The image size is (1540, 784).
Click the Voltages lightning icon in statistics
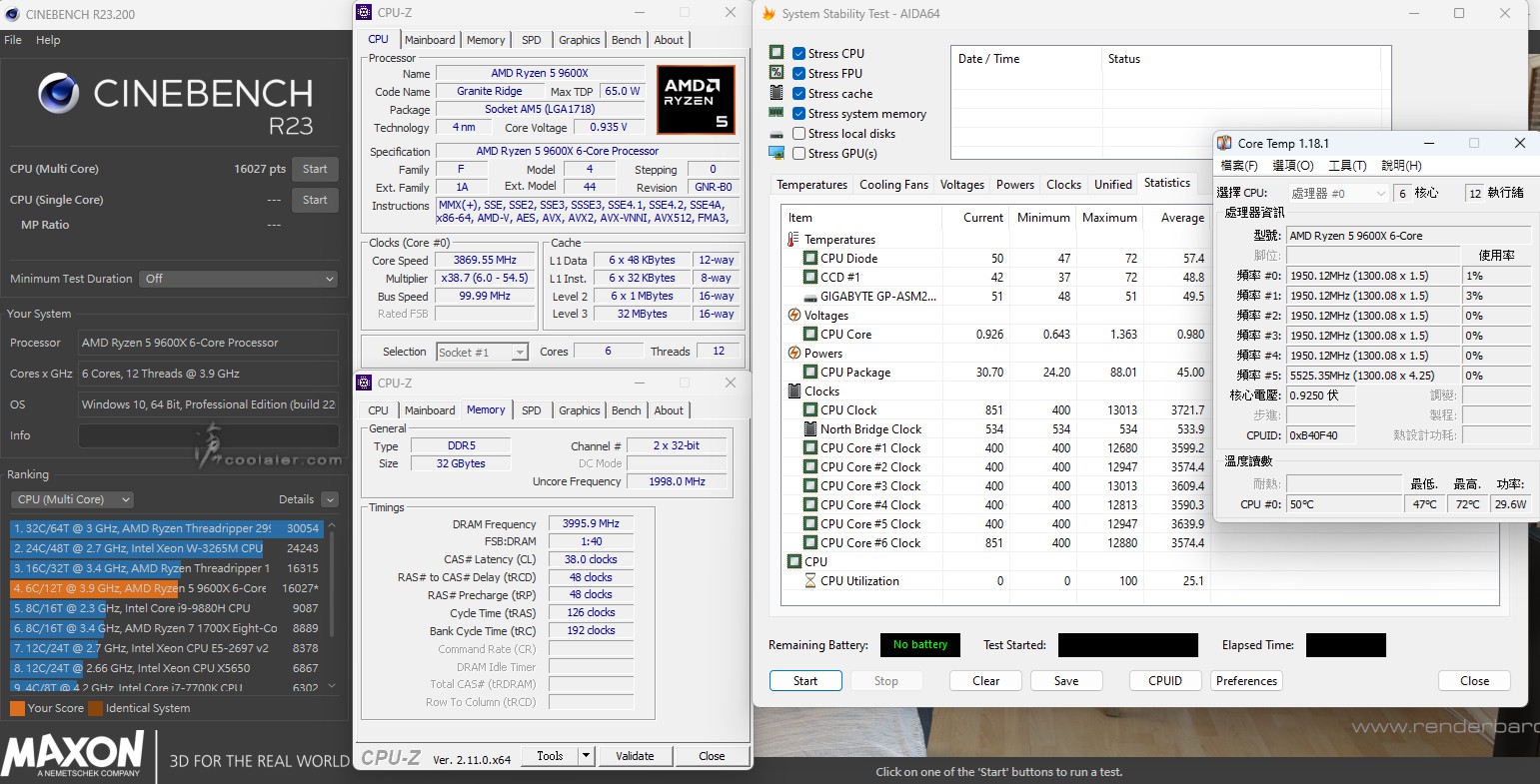[794, 316]
